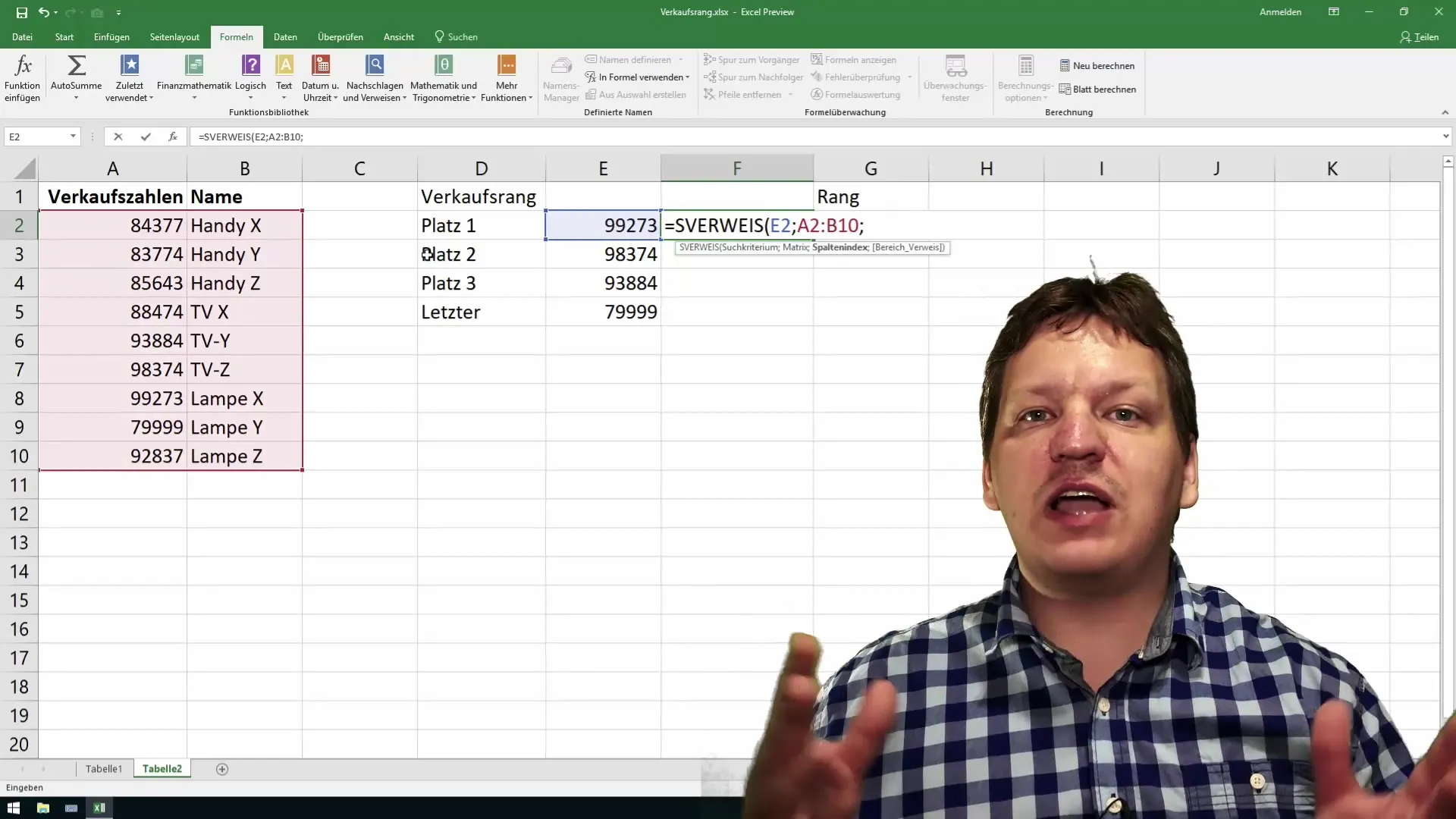The width and height of the screenshot is (1456, 819).
Task: Click the Excel taskbar icon
Action: 99,808
